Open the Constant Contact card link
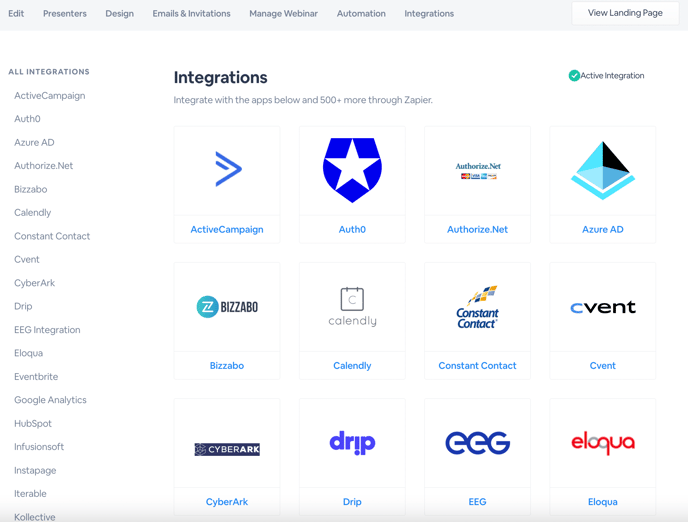688x522 pixels. coord(477,365)
